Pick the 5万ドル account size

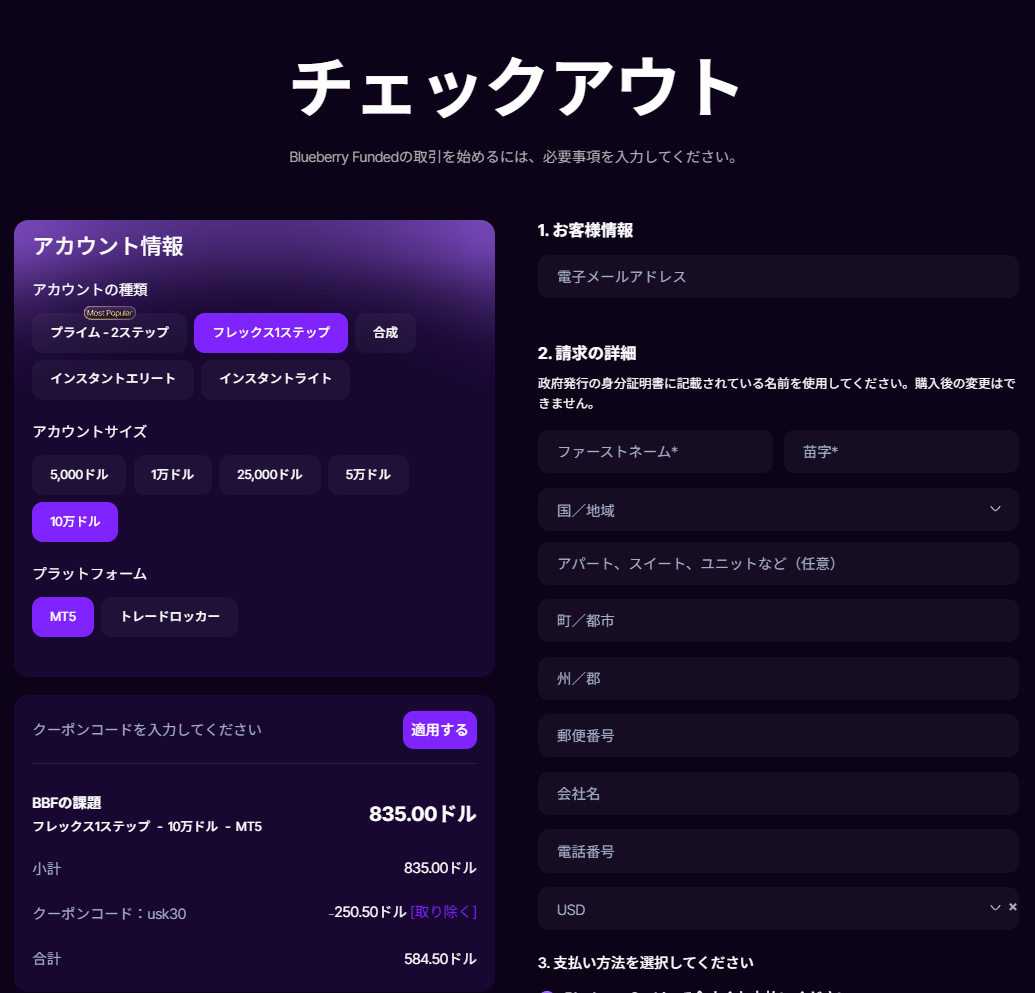[x=368, y=475]
